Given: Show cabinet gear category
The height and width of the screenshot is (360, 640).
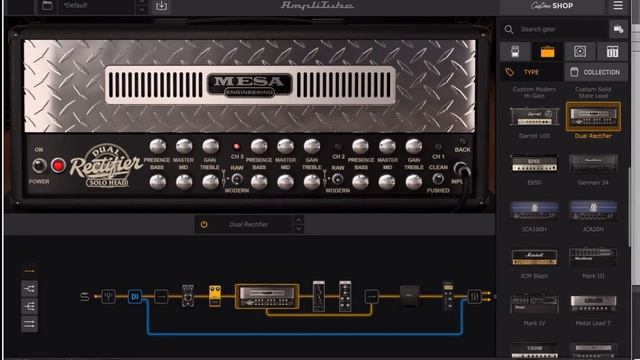Looking at the screenshot, I should (580, 51).
